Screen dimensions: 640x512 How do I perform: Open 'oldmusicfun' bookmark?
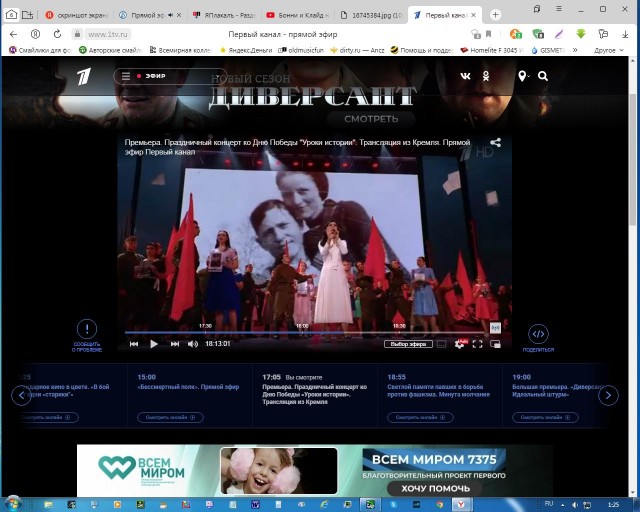coord(301,50)
